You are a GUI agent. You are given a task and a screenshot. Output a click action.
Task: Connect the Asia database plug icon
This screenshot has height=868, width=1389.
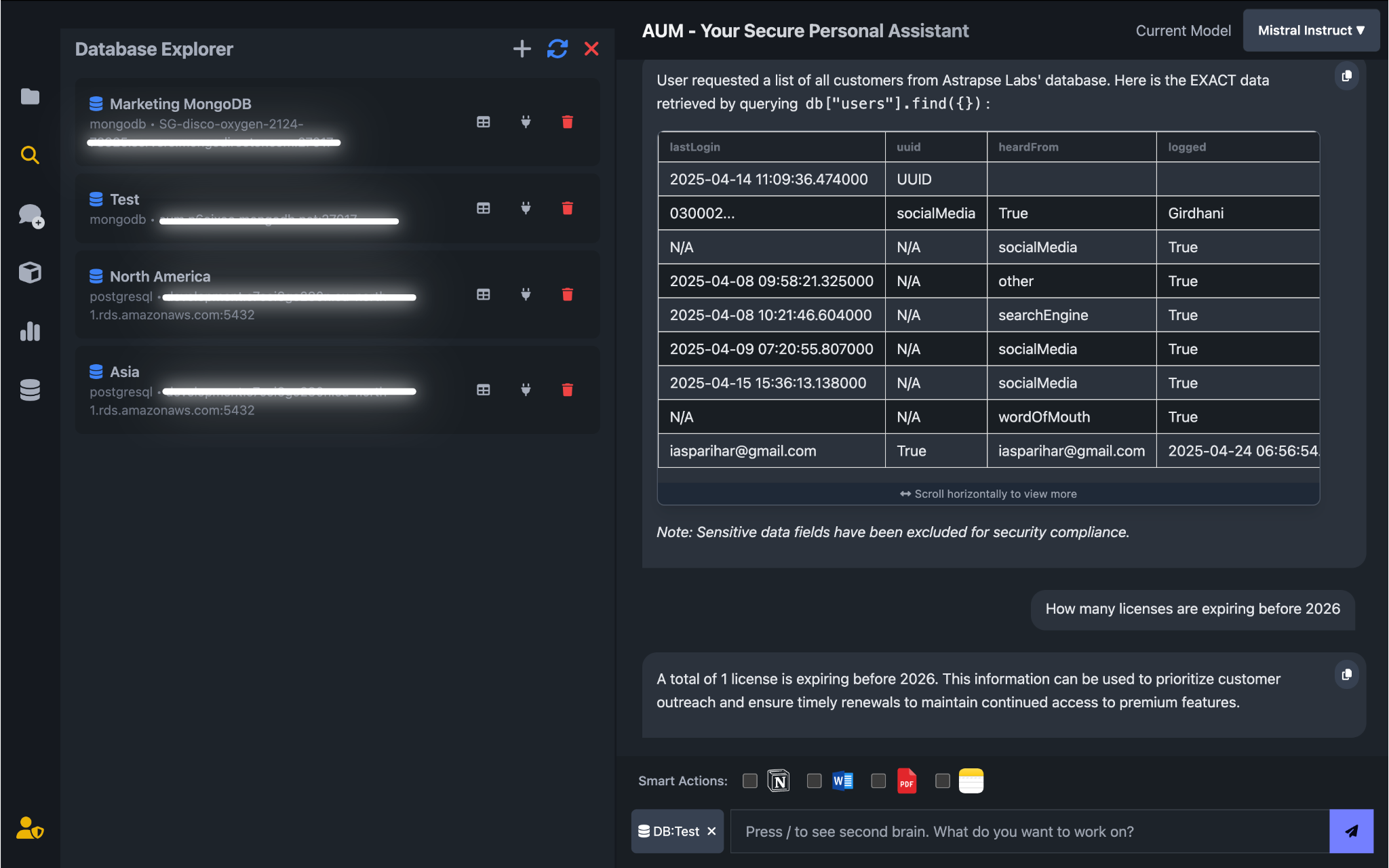pyautogui.click(x=526, y=390)
